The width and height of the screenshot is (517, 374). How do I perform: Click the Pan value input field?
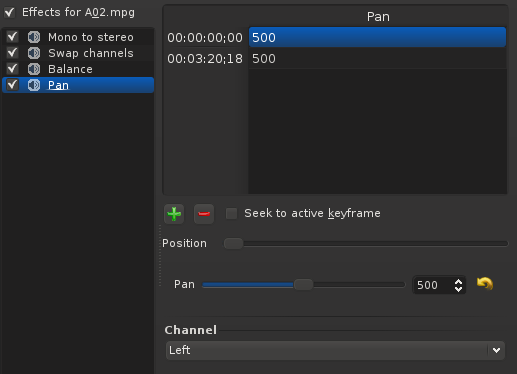(x=433, y=285)
